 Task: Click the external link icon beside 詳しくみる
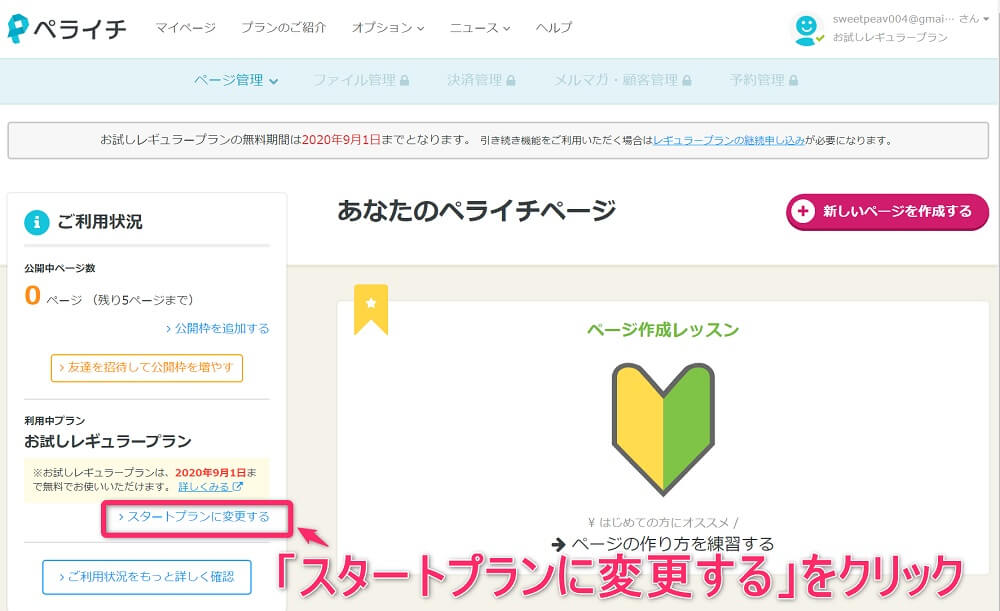[237, 487]
